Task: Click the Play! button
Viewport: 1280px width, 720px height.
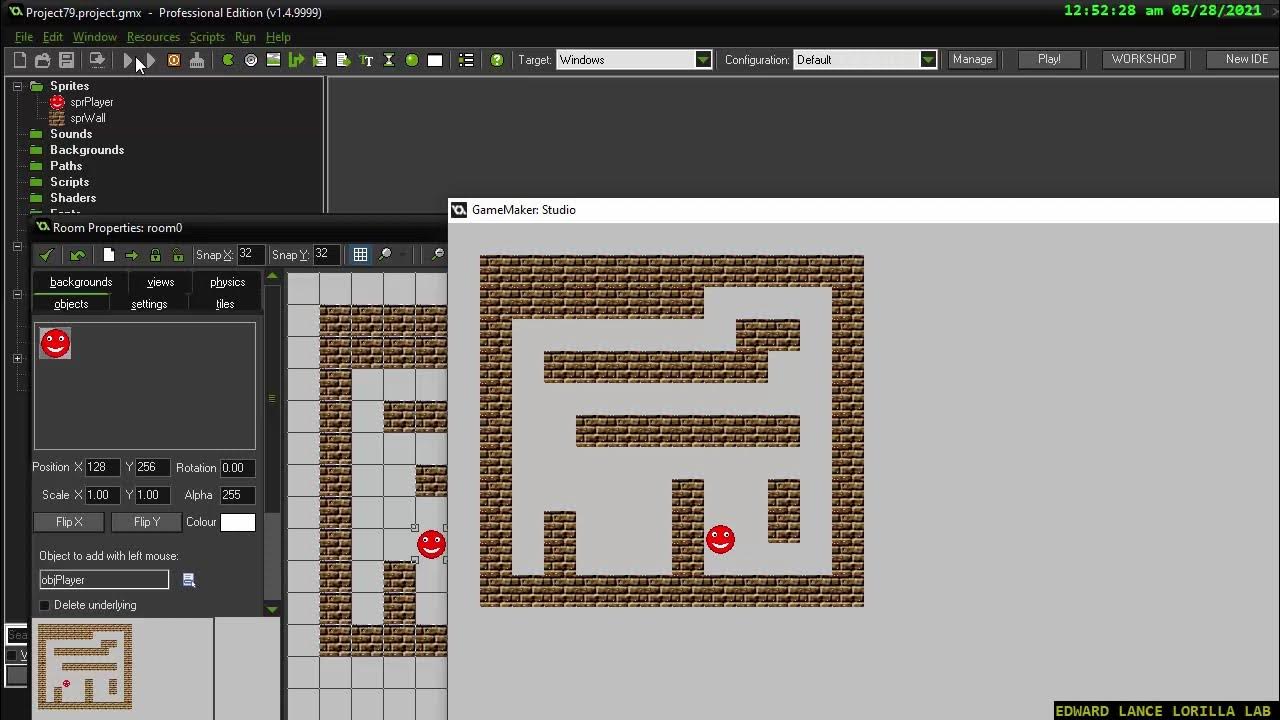Action: tap(1049, 59)
